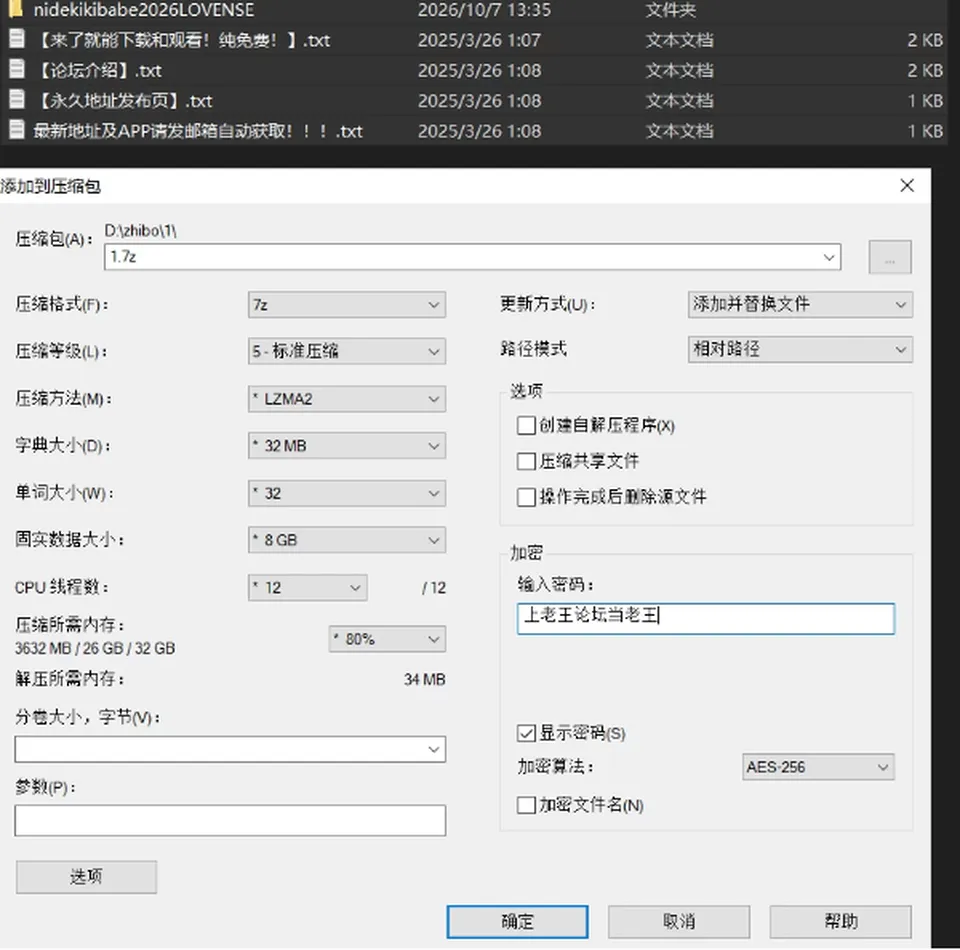Screen dimensions: 960x950
Task: Tick the 压缩共享文件 checkbox
Action: pyautogui.click(x=526, y=461)
